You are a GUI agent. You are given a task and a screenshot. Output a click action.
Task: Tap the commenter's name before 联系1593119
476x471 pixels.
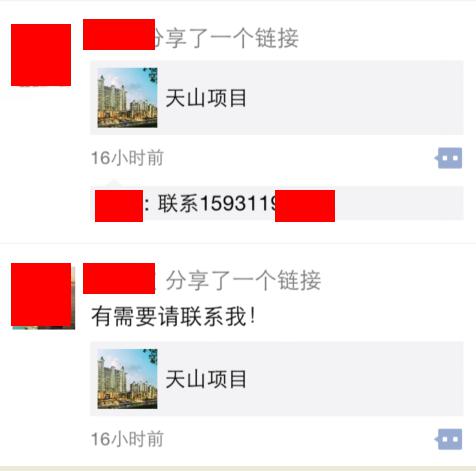119,206
